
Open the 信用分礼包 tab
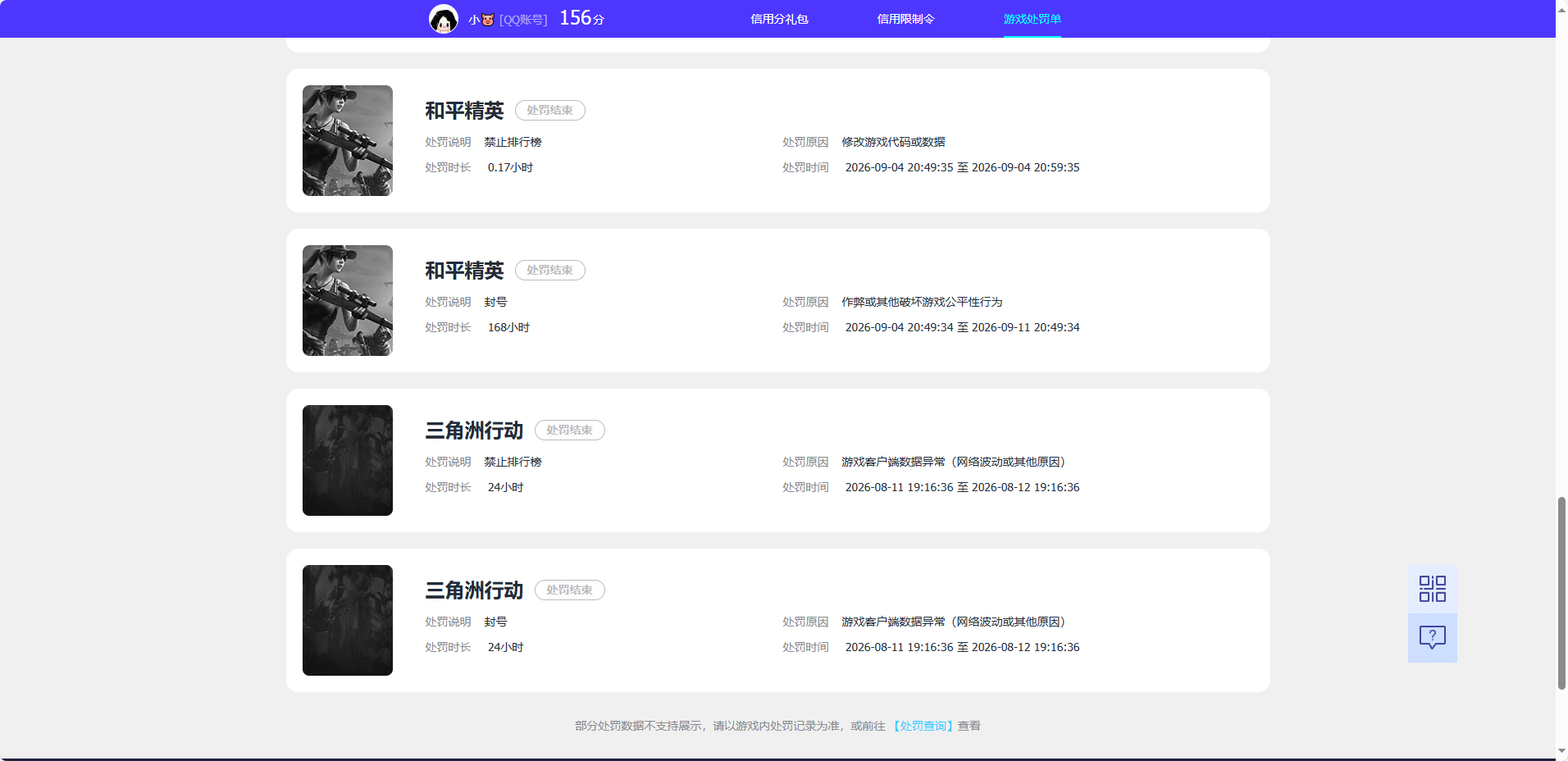tap(779, 19)
